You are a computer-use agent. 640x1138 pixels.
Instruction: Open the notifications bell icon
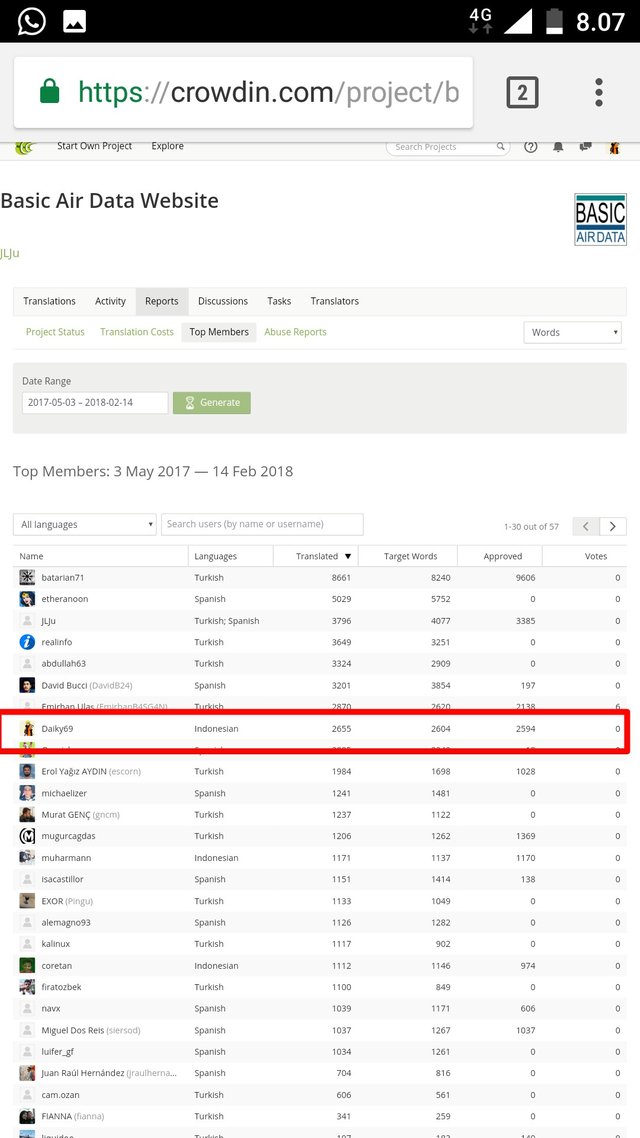558,147
